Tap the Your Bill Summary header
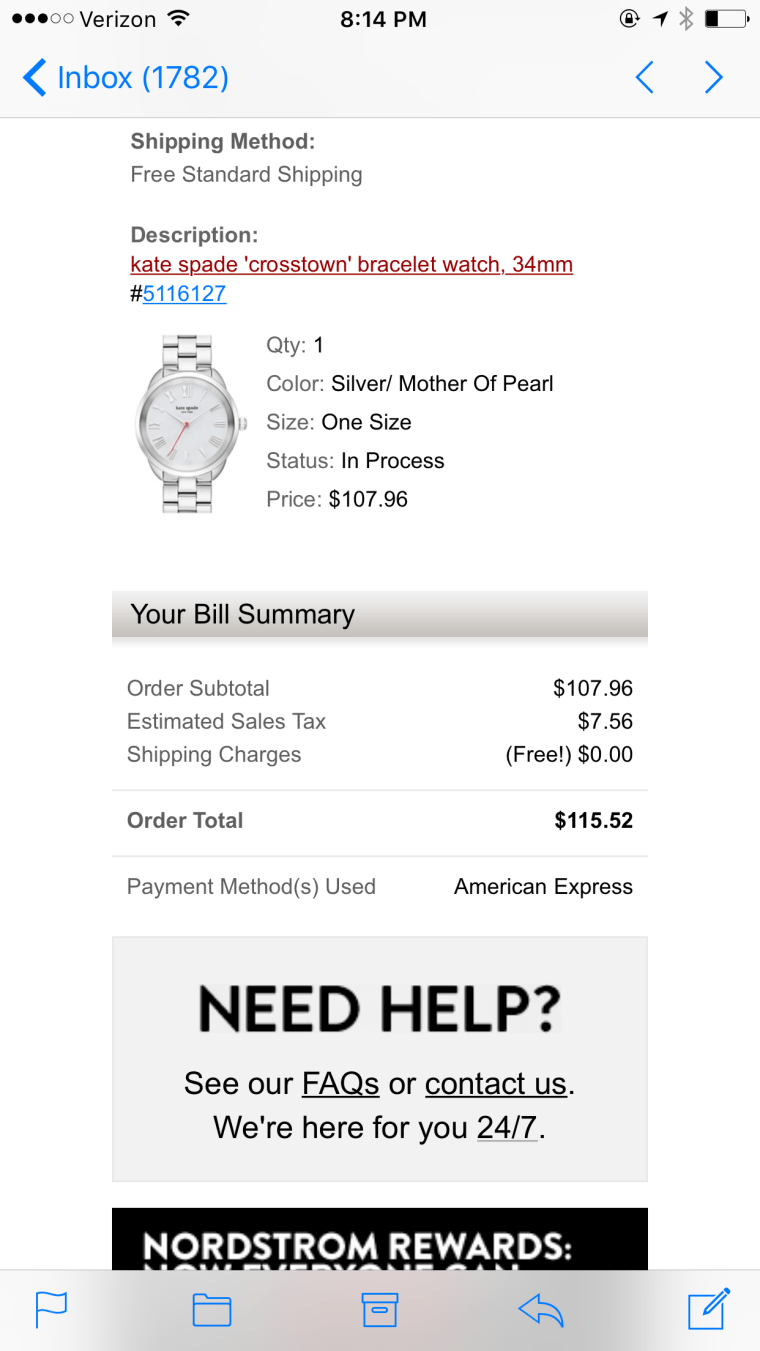 380,614
